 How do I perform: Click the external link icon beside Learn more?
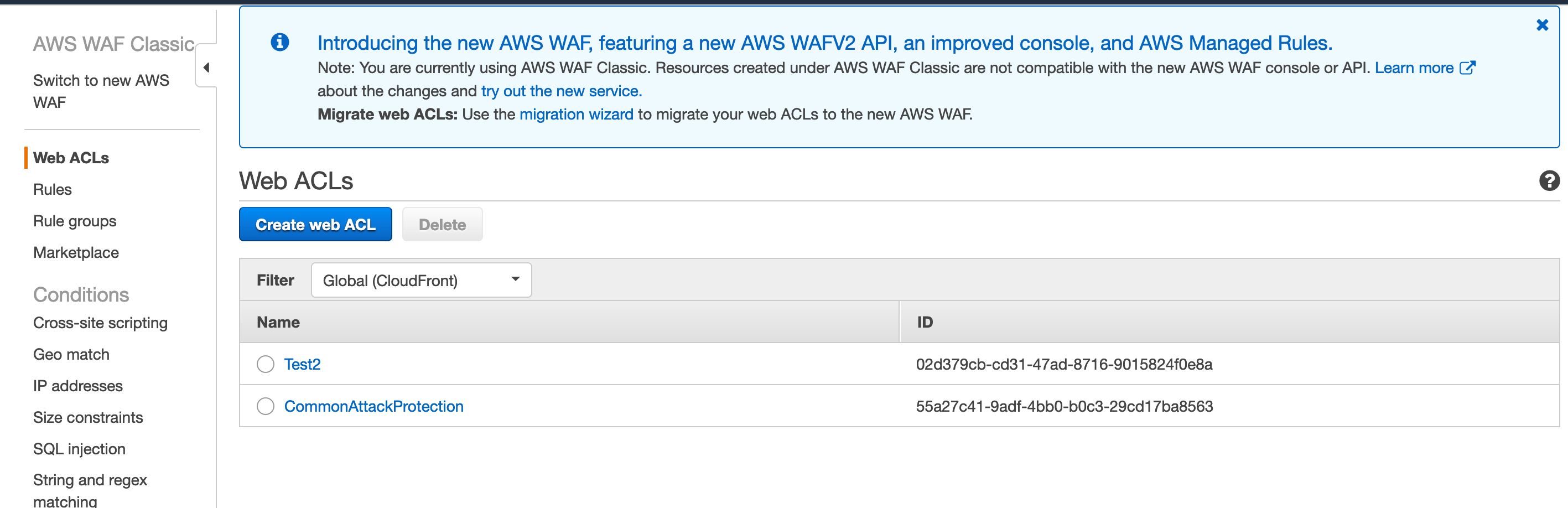1467,68
